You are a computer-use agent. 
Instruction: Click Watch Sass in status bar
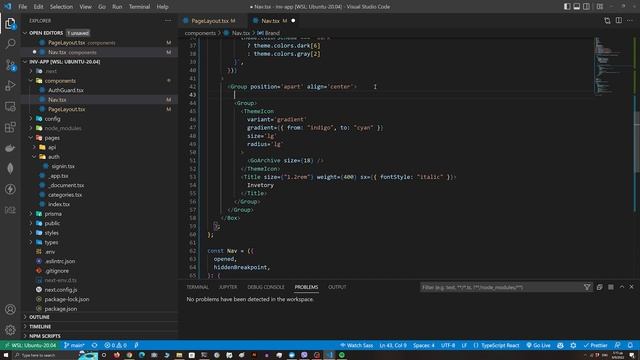pyautogui.click(x=356, y=345)
